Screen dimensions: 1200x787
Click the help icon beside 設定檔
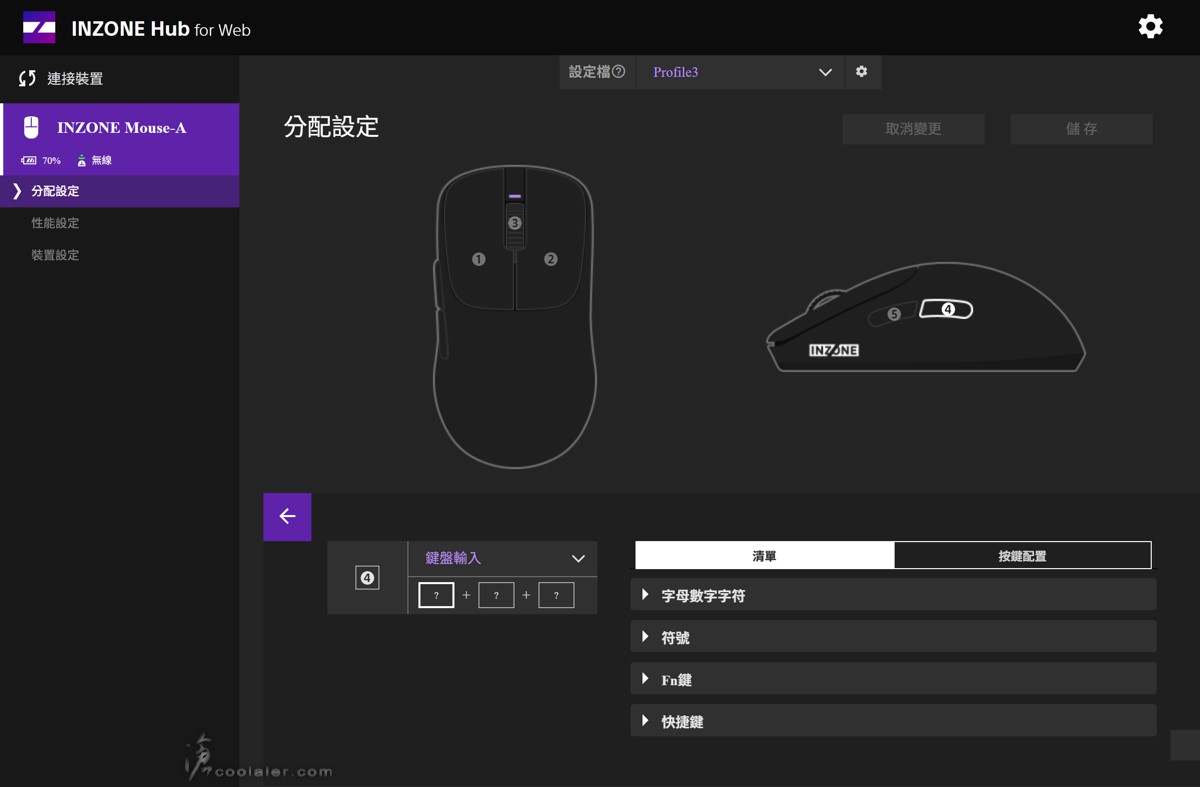point(618,72)
